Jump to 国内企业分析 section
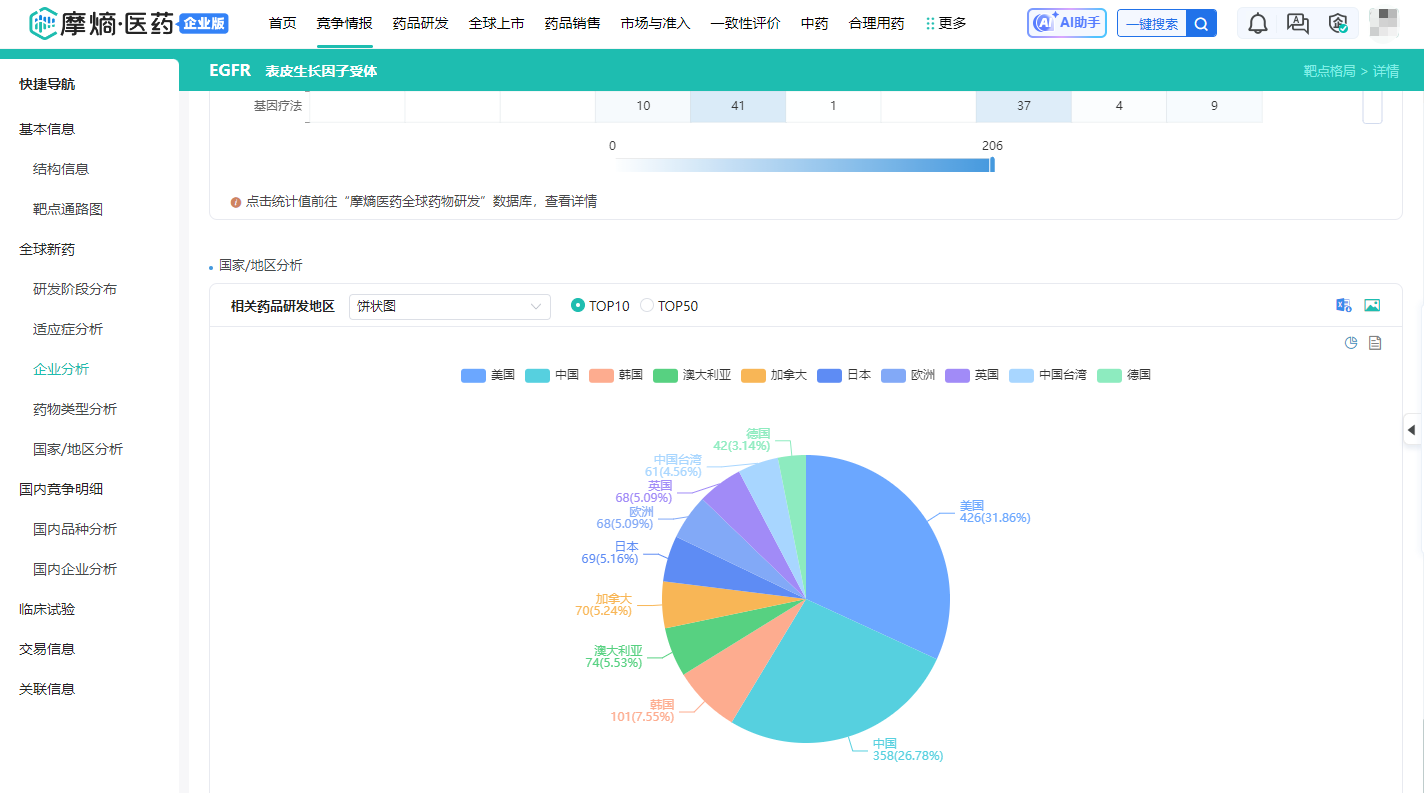This screenshot has width=1424, height=793. (x=75, y=569)
